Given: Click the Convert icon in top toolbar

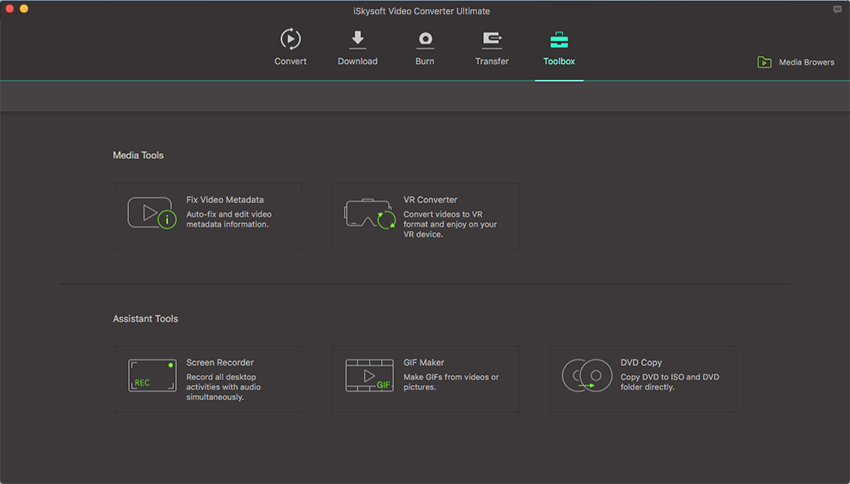Looking at the screenshot, I should point(290,39).
